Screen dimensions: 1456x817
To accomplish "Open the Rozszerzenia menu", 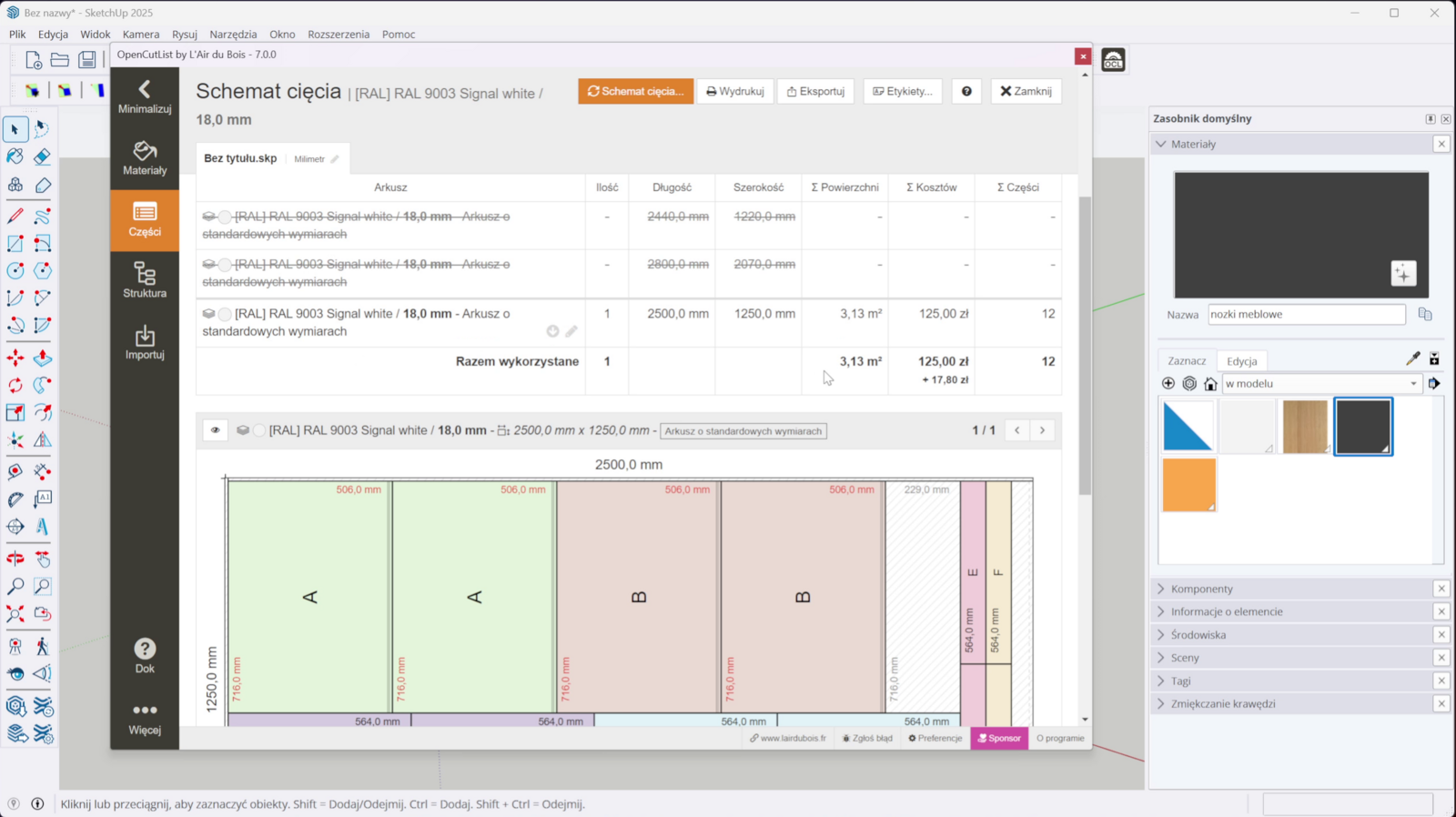I will point(339,35).
